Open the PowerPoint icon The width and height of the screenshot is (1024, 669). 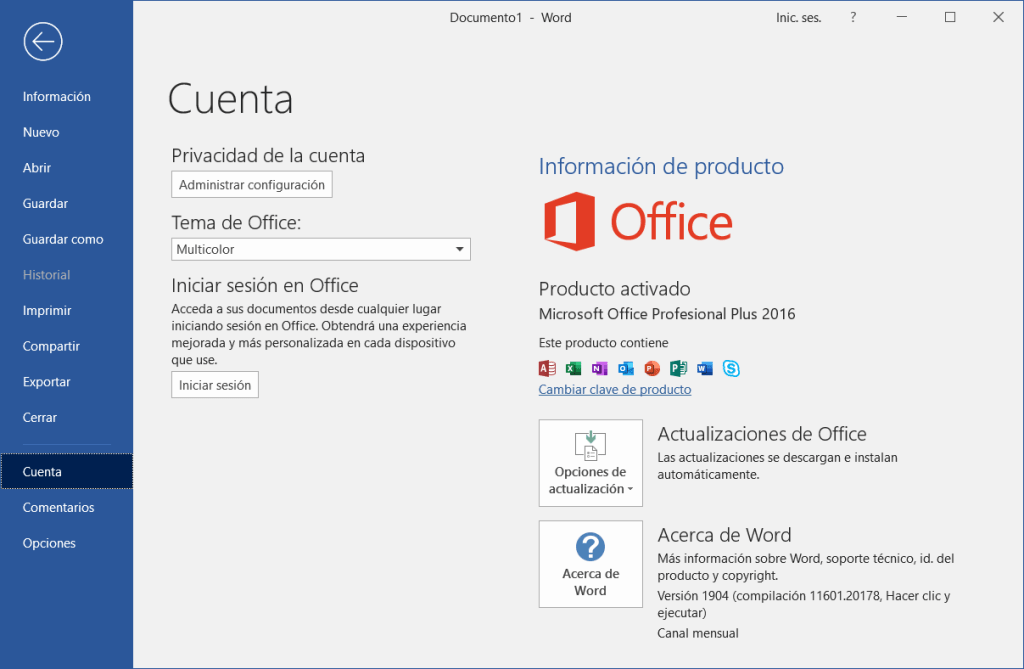(651, 368)
